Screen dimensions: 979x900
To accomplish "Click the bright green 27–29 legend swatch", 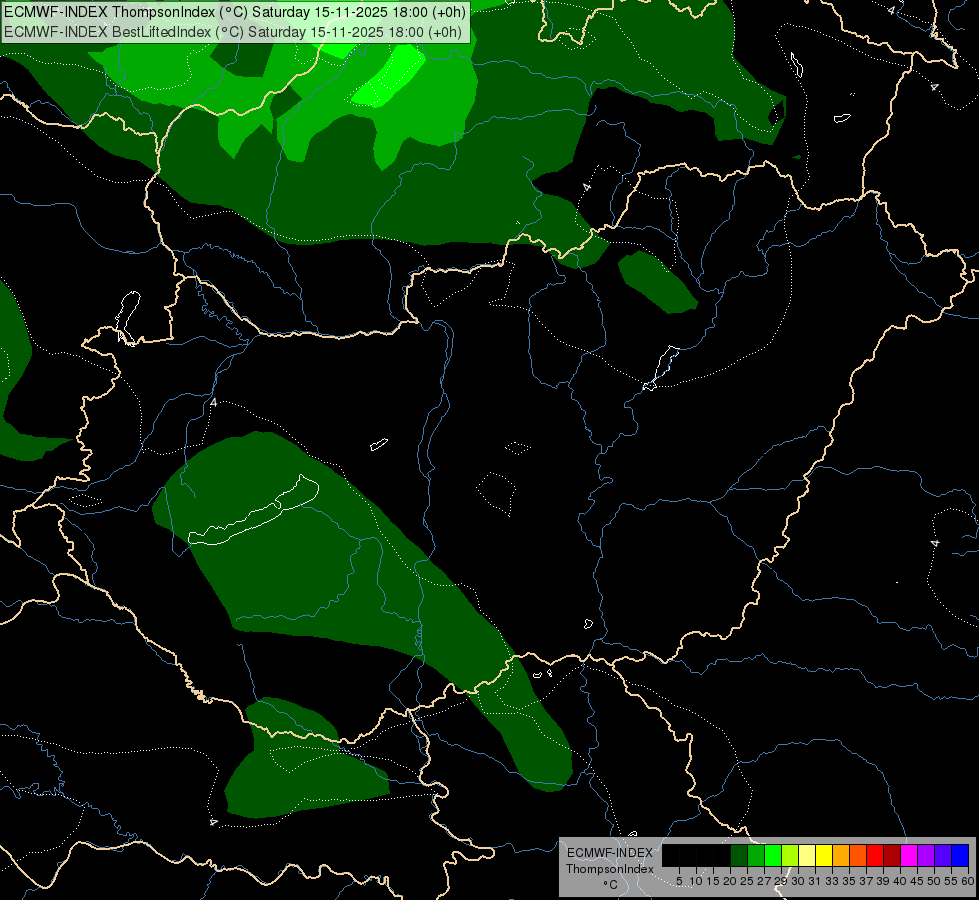I will coord(773,855).
